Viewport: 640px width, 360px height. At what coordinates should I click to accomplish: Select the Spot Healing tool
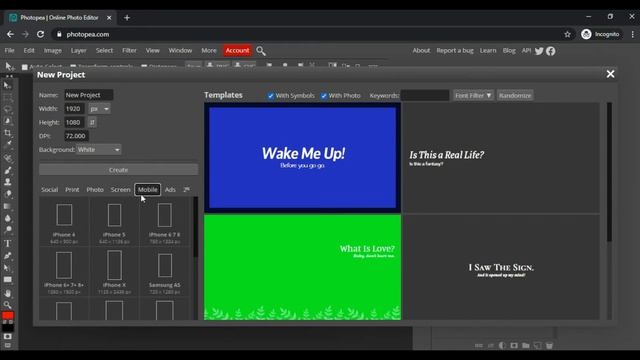click(x=7, y=158)
